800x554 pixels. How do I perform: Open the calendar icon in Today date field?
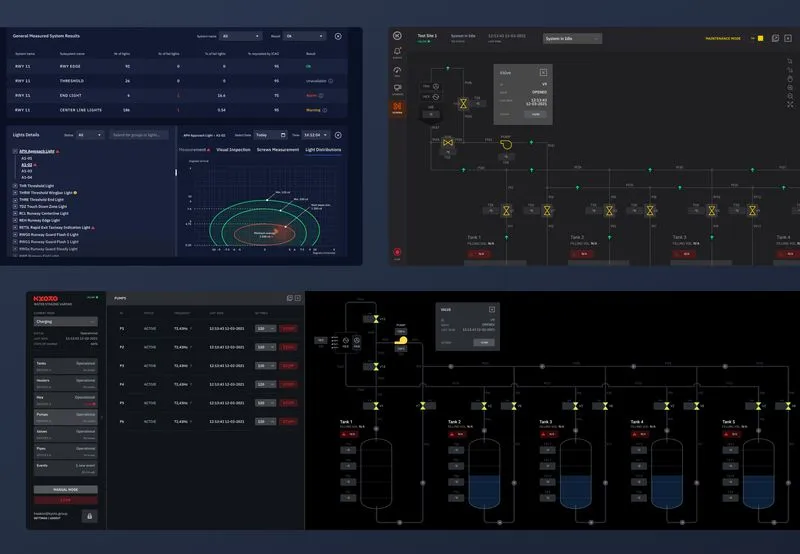click(x=283, y=135)
